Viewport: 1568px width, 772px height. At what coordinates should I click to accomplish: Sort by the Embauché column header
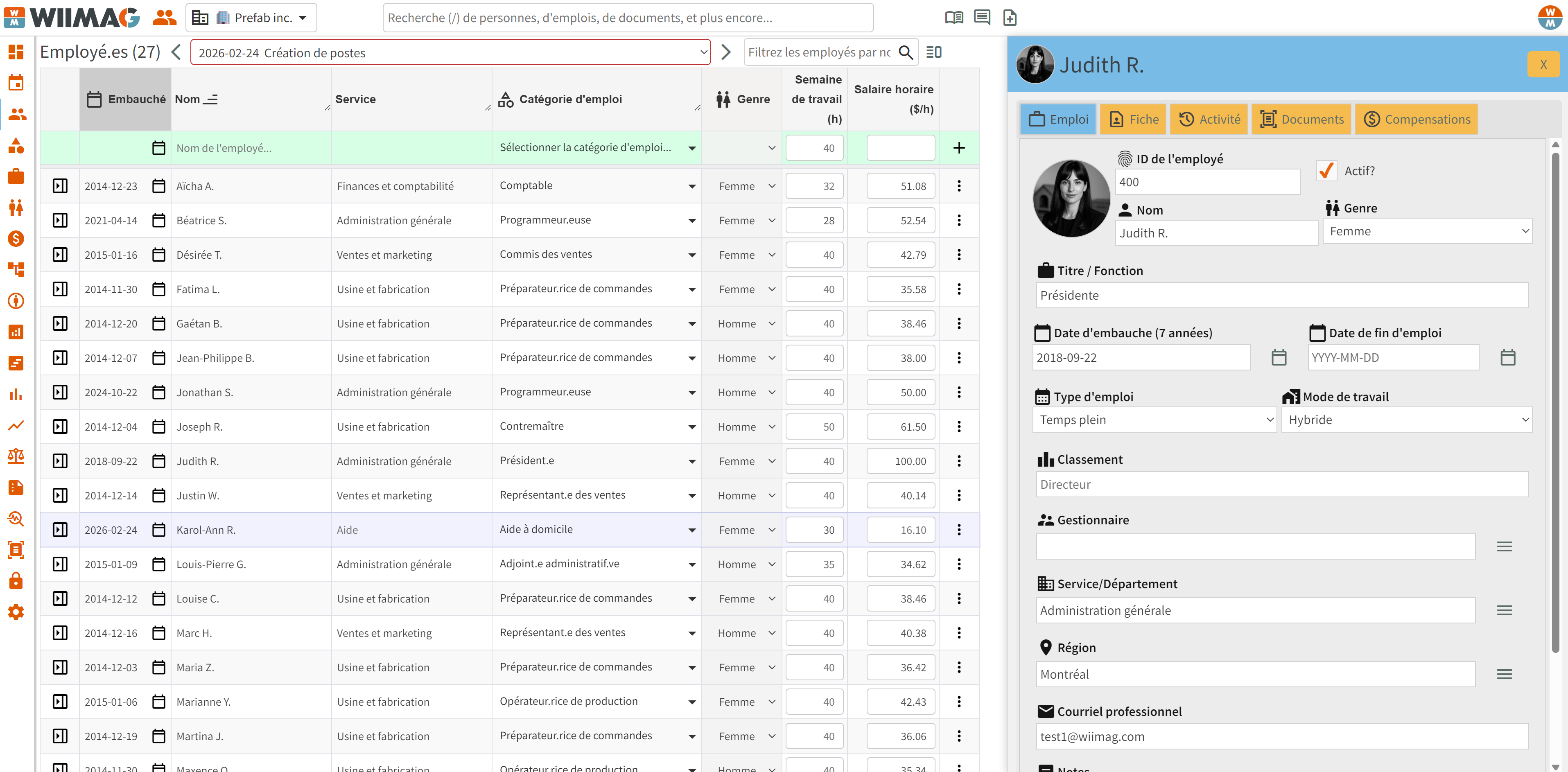(125, 99)
